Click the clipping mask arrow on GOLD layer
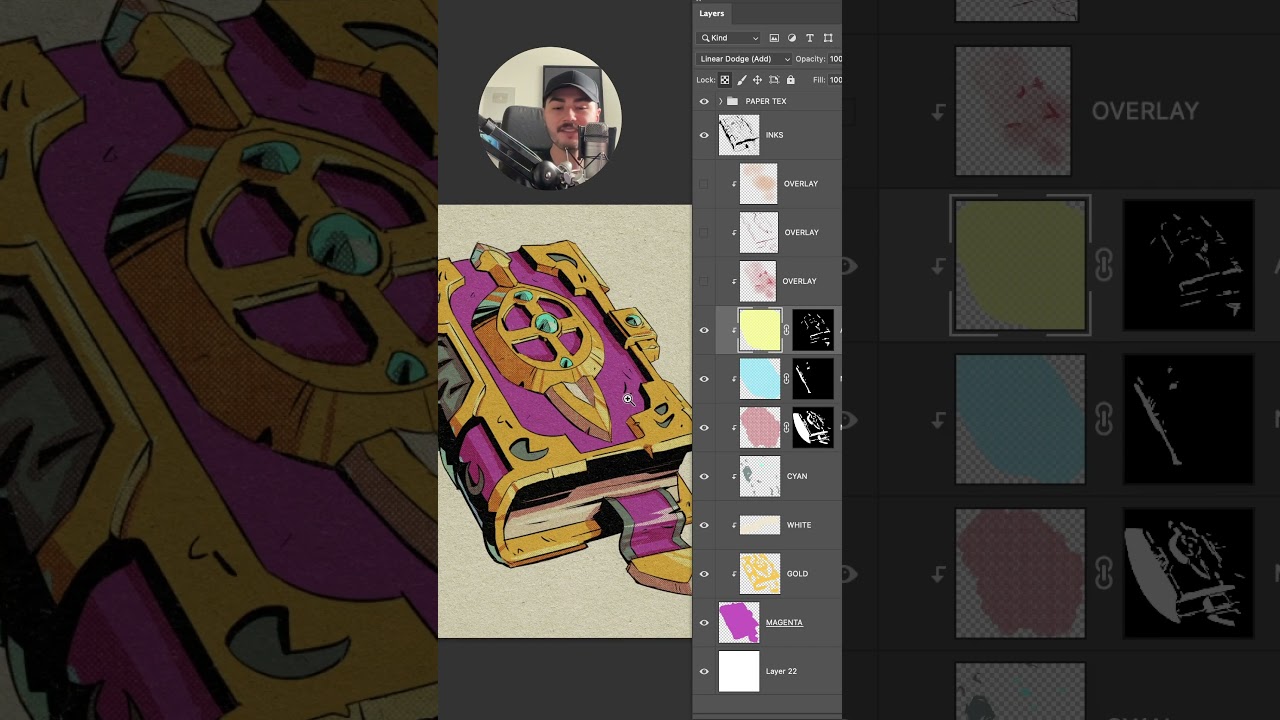 pos(733,574)
